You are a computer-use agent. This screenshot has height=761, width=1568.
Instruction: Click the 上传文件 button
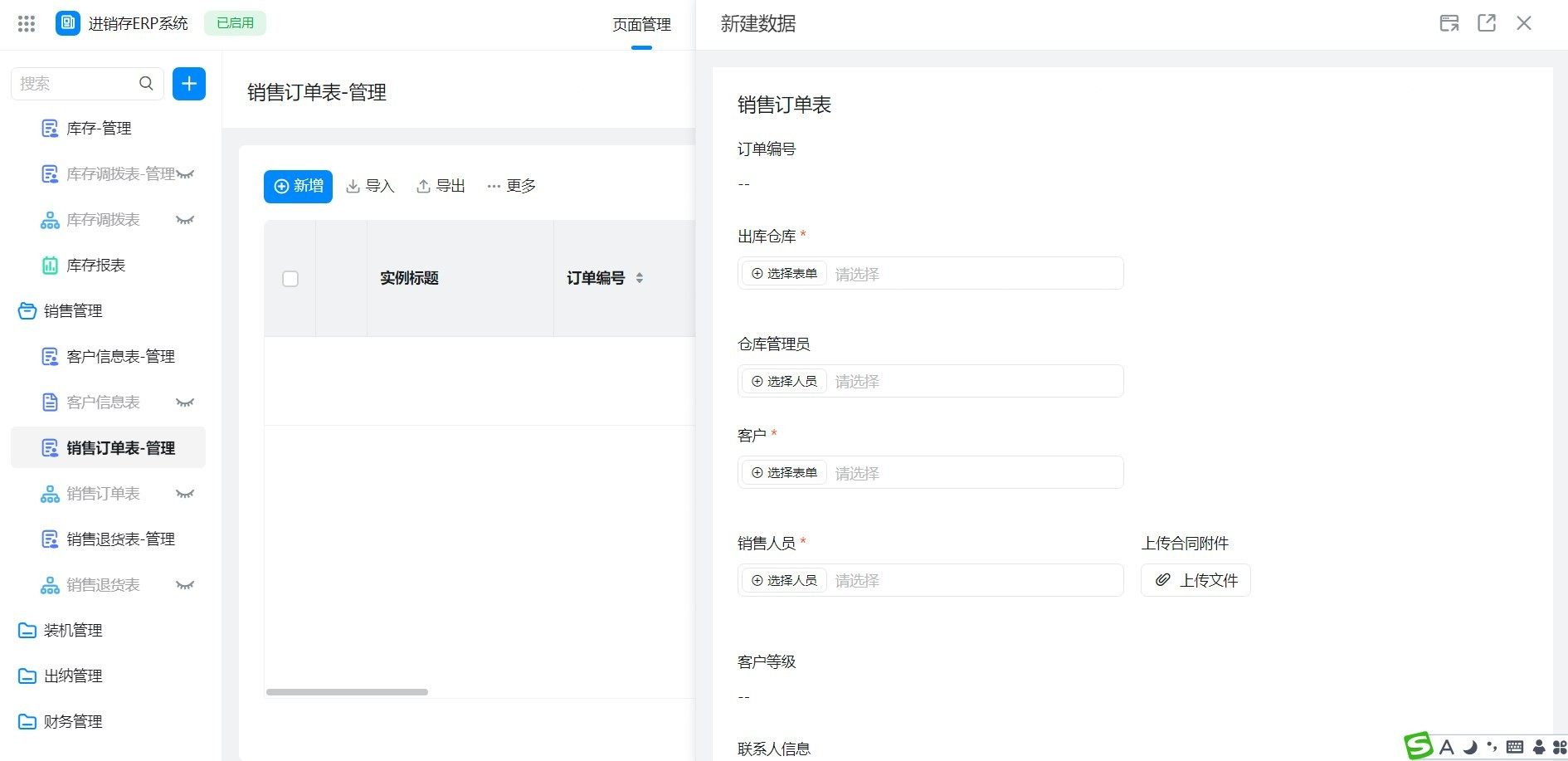pos(1195,580)
